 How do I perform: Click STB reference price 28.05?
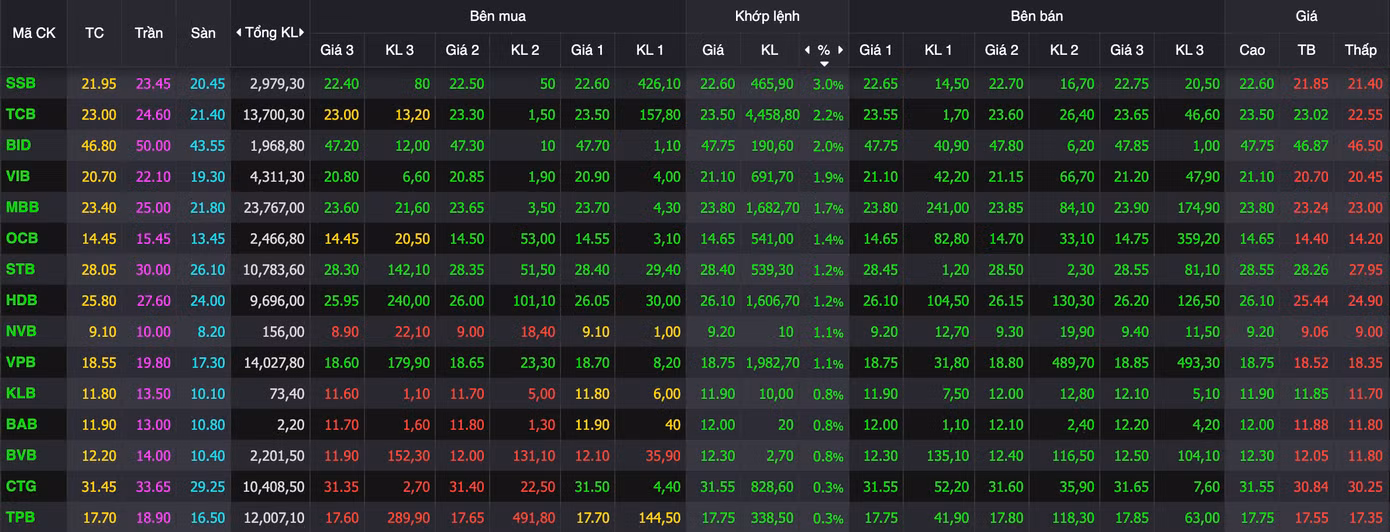(x=99, y=270)
